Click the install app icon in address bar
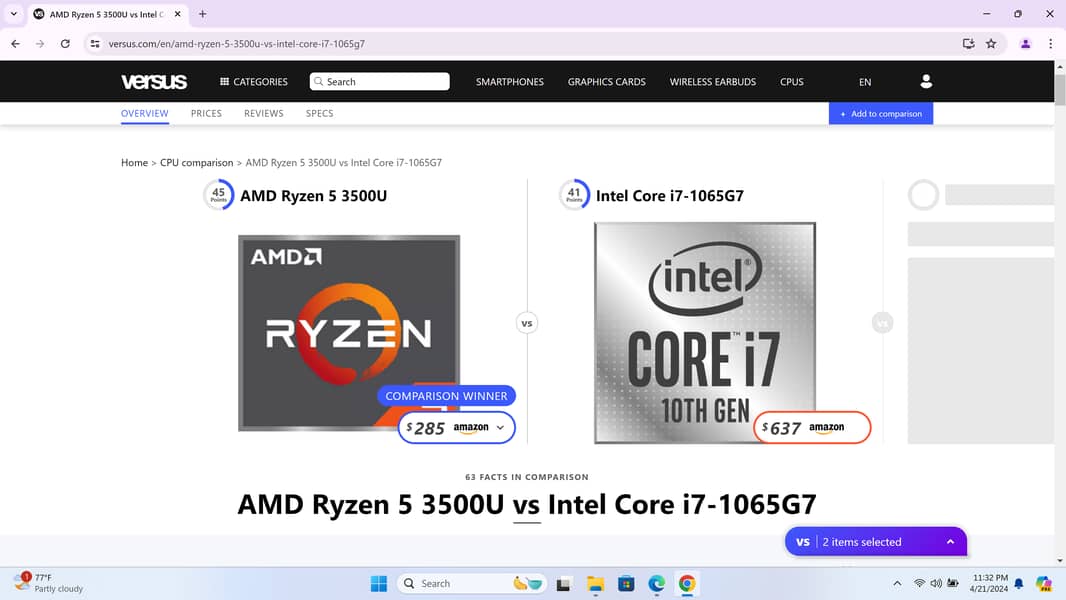Screen dimensions: 1066x600 [x=968, y=43]
